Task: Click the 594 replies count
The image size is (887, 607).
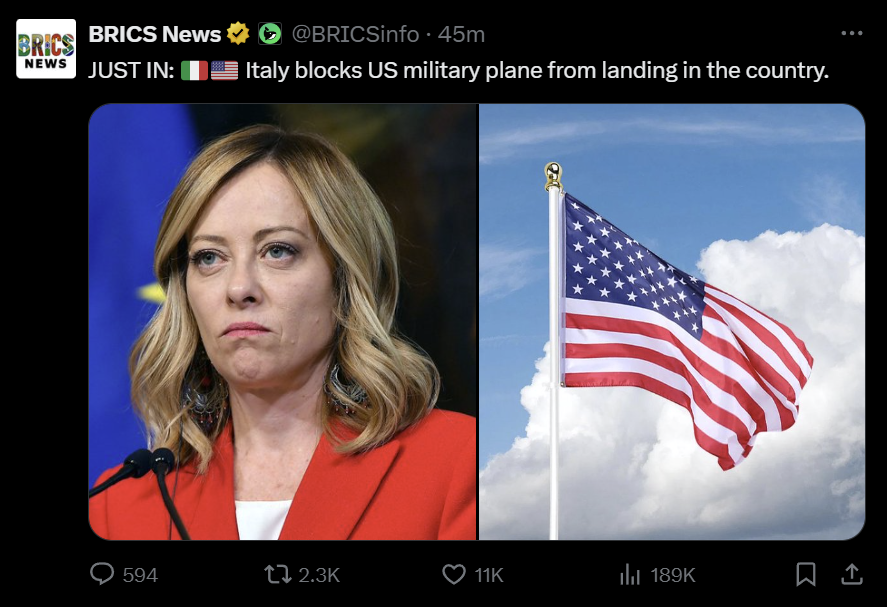Action: point(140,575)
